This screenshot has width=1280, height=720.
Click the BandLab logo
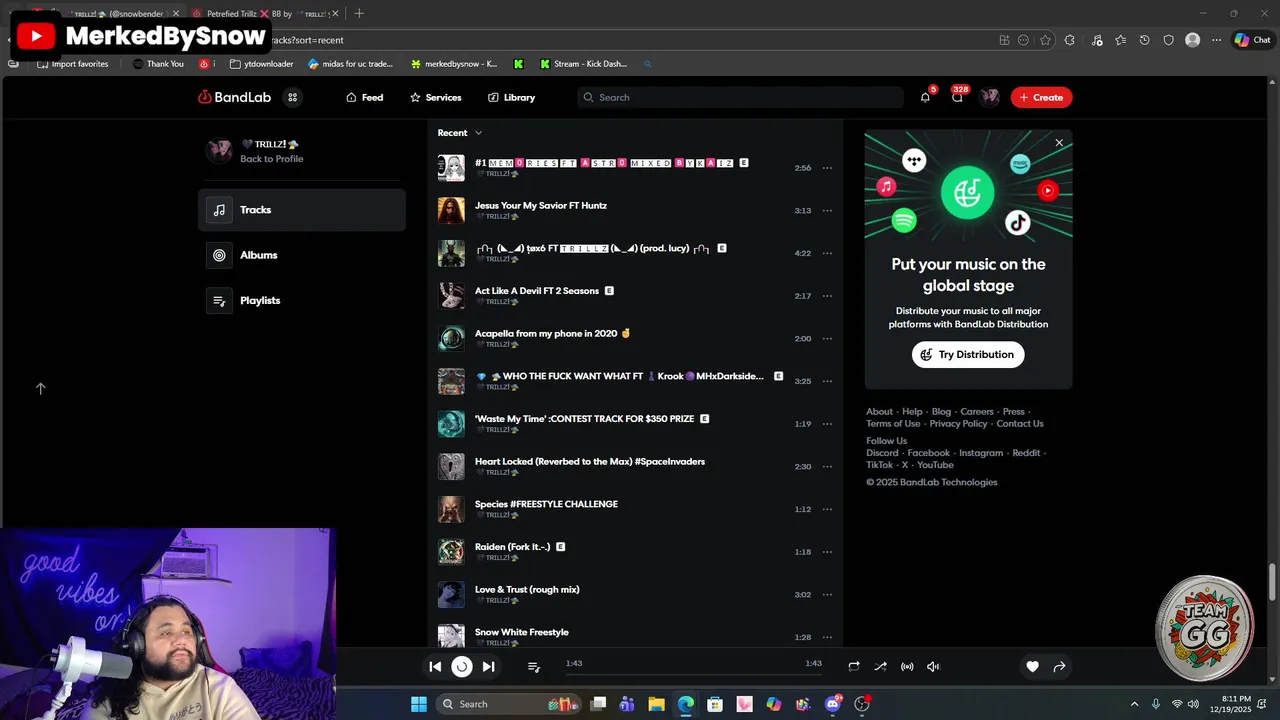[235, 97]
